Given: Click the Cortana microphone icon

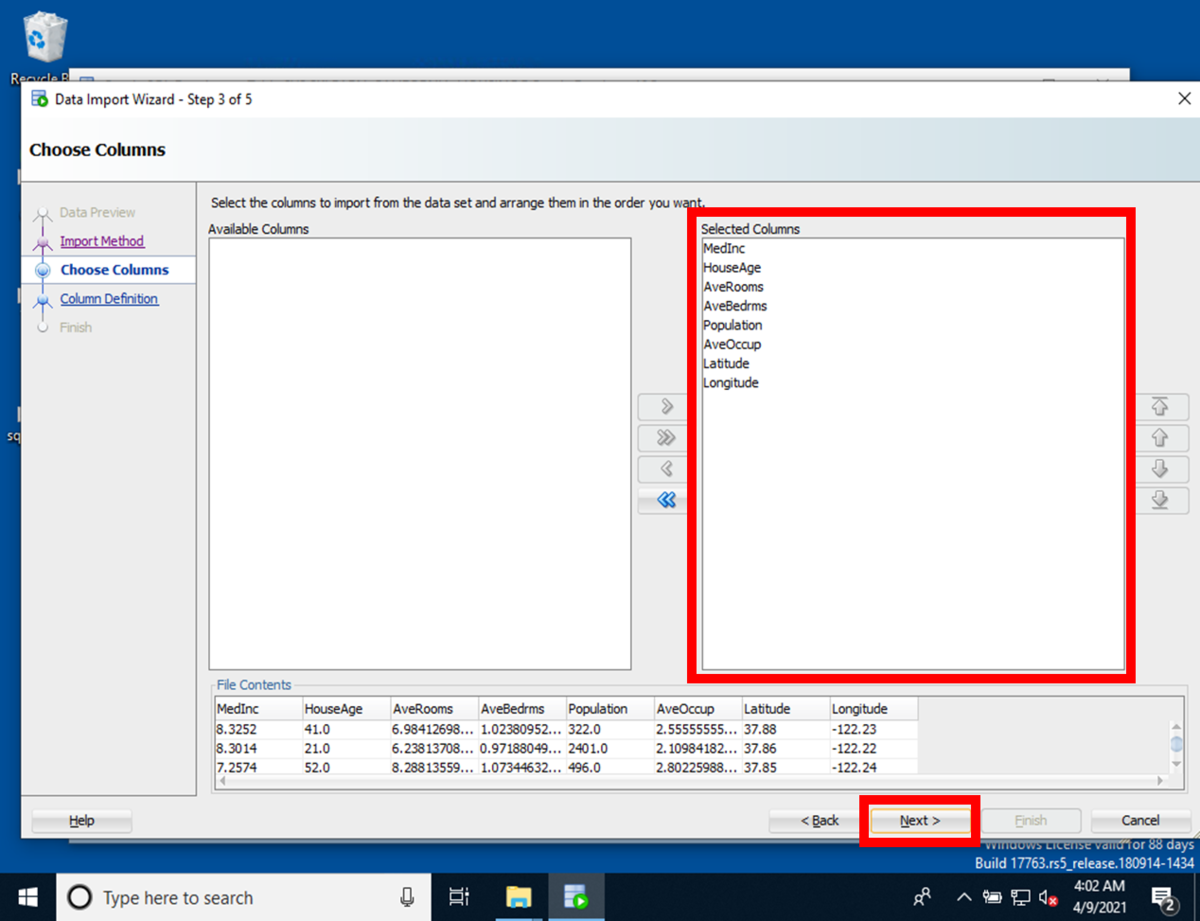Looking at the screenshot, I should (407, 897).
